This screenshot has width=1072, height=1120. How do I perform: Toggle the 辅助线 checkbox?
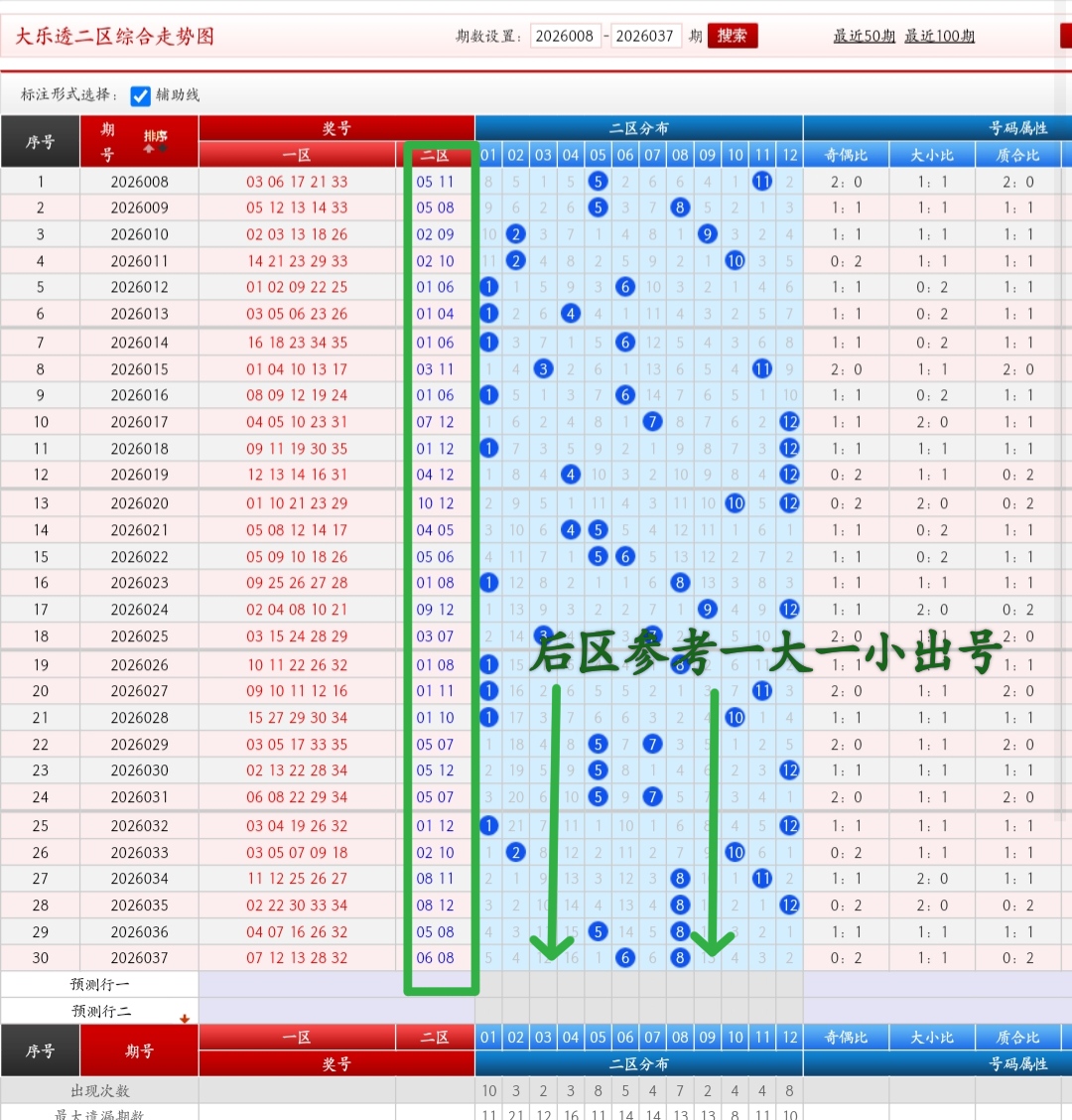pos(141,96)
